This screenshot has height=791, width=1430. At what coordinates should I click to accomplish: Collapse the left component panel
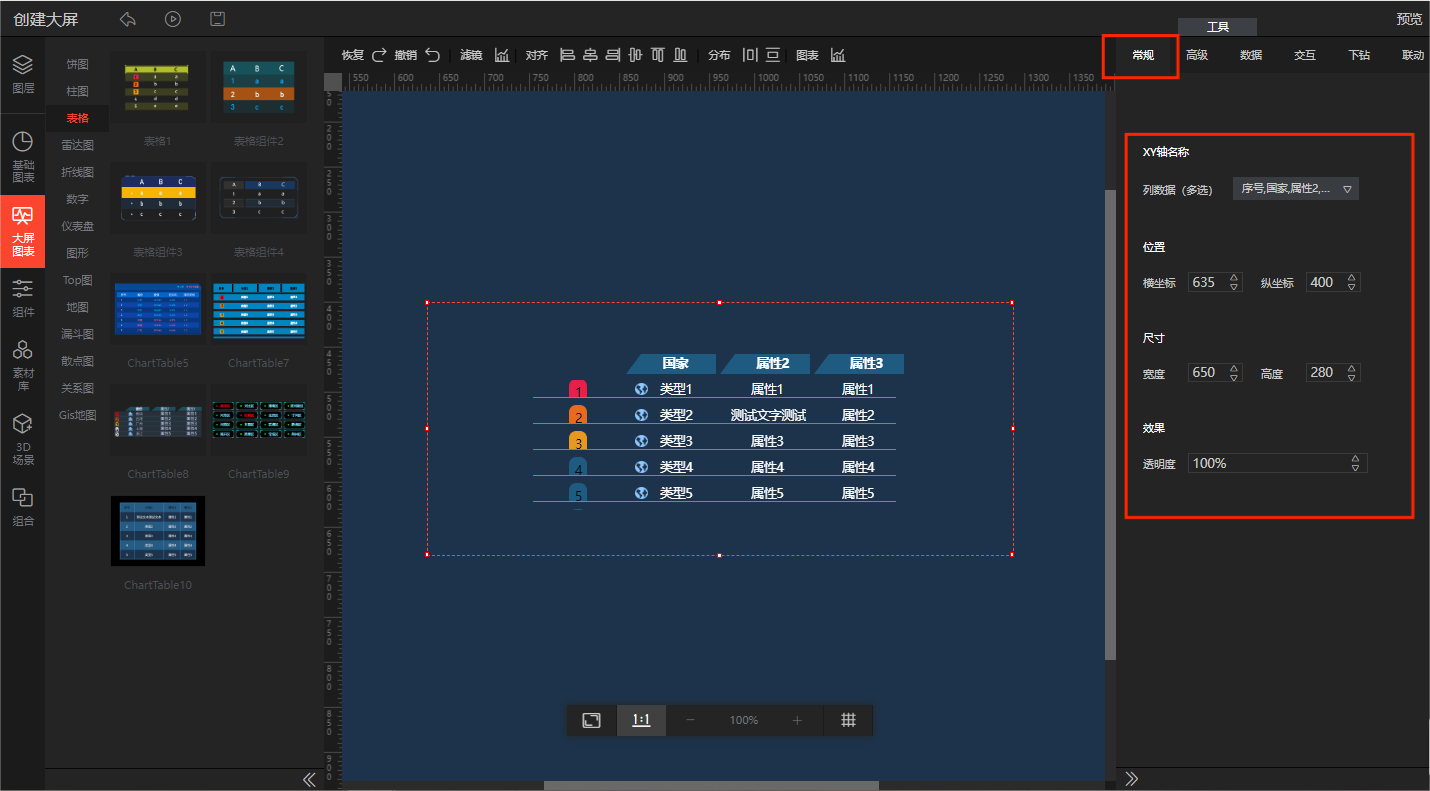[309, 779]
